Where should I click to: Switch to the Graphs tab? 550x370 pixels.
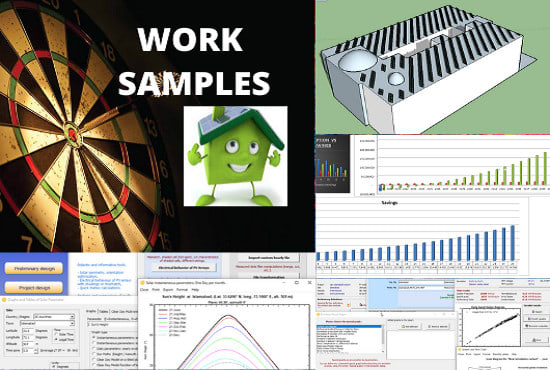pyautogui.click(x=91, y=311)
